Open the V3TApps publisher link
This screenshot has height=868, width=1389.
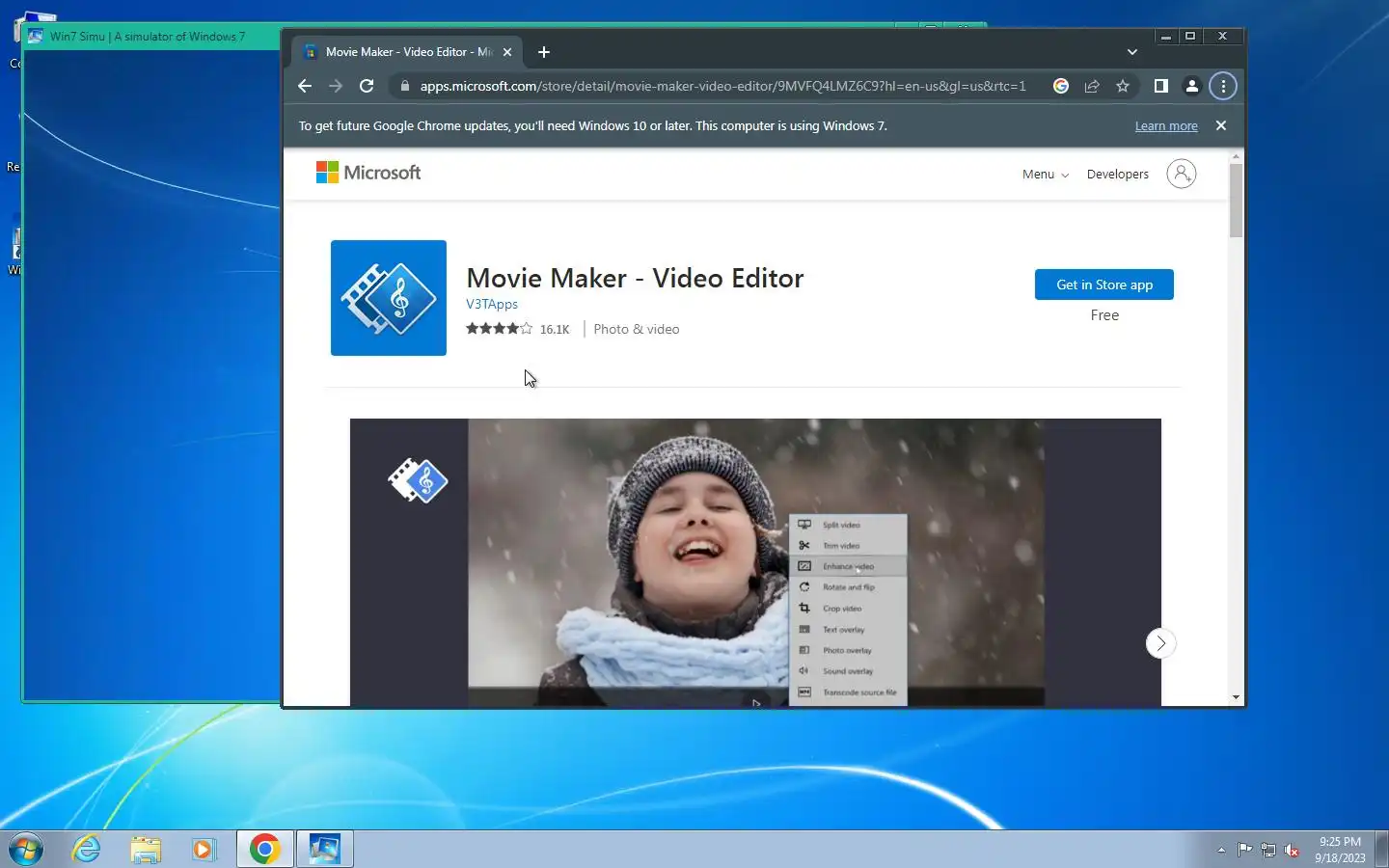(x=492, y=304)
